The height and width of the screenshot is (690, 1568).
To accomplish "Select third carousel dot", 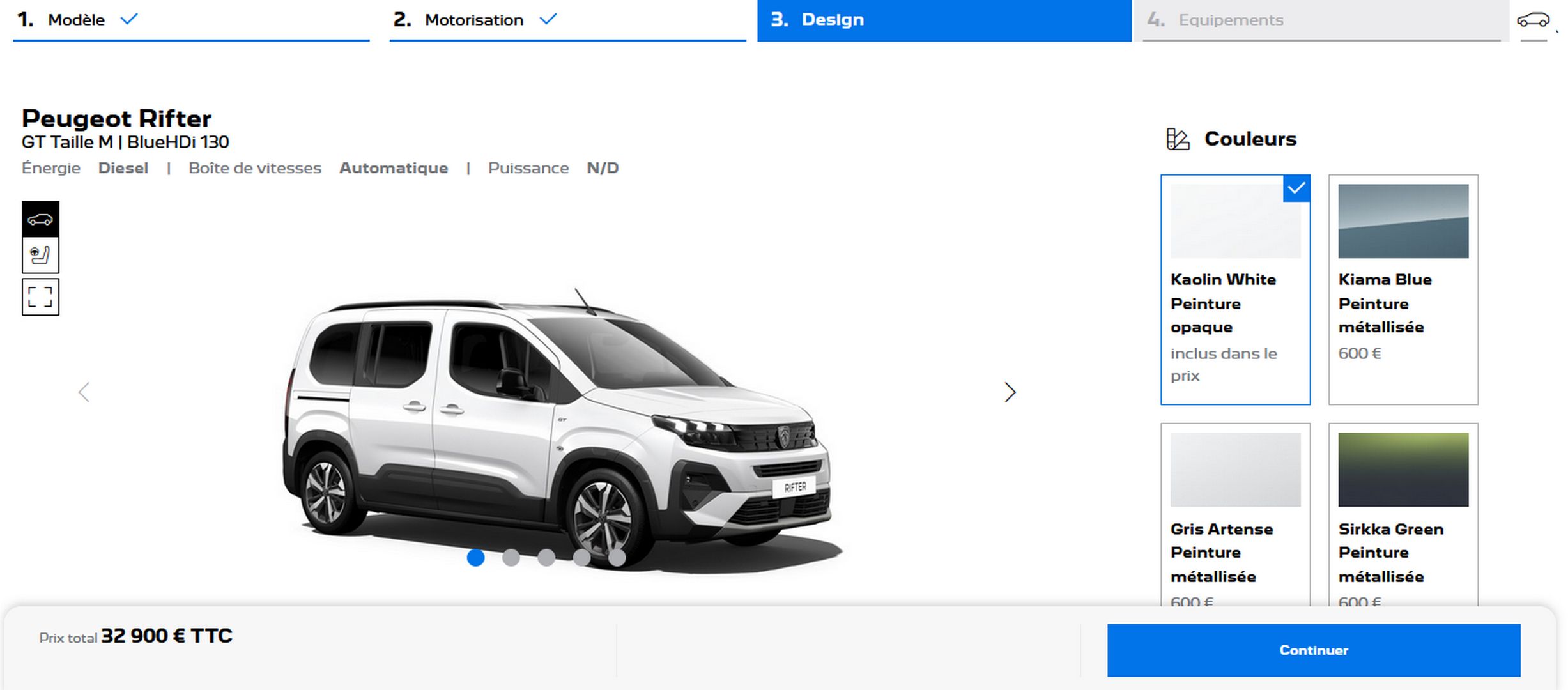I will (546, 558).
